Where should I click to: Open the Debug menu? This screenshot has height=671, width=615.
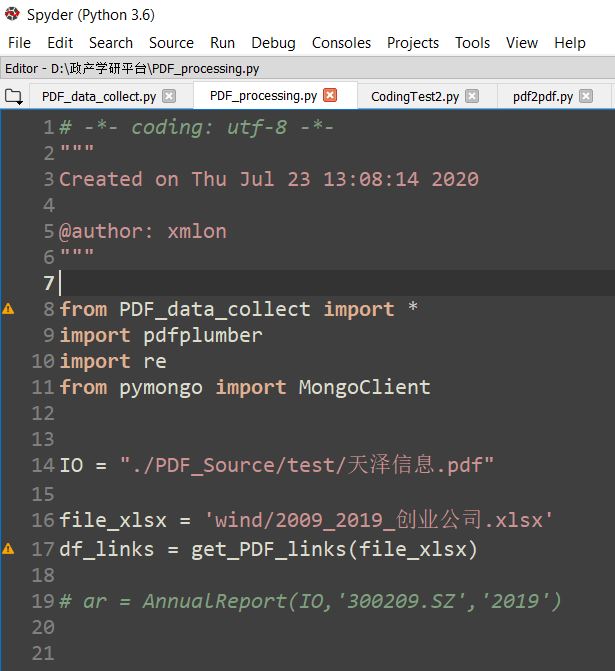[273, 43]
